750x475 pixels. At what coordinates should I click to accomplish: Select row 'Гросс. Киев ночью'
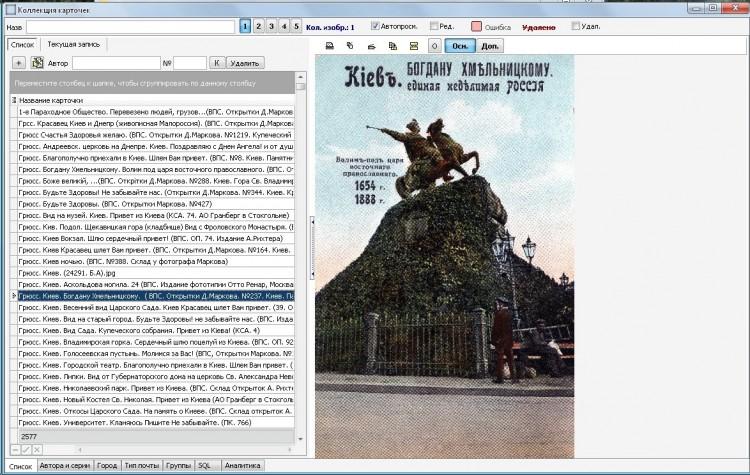(156, 261)
